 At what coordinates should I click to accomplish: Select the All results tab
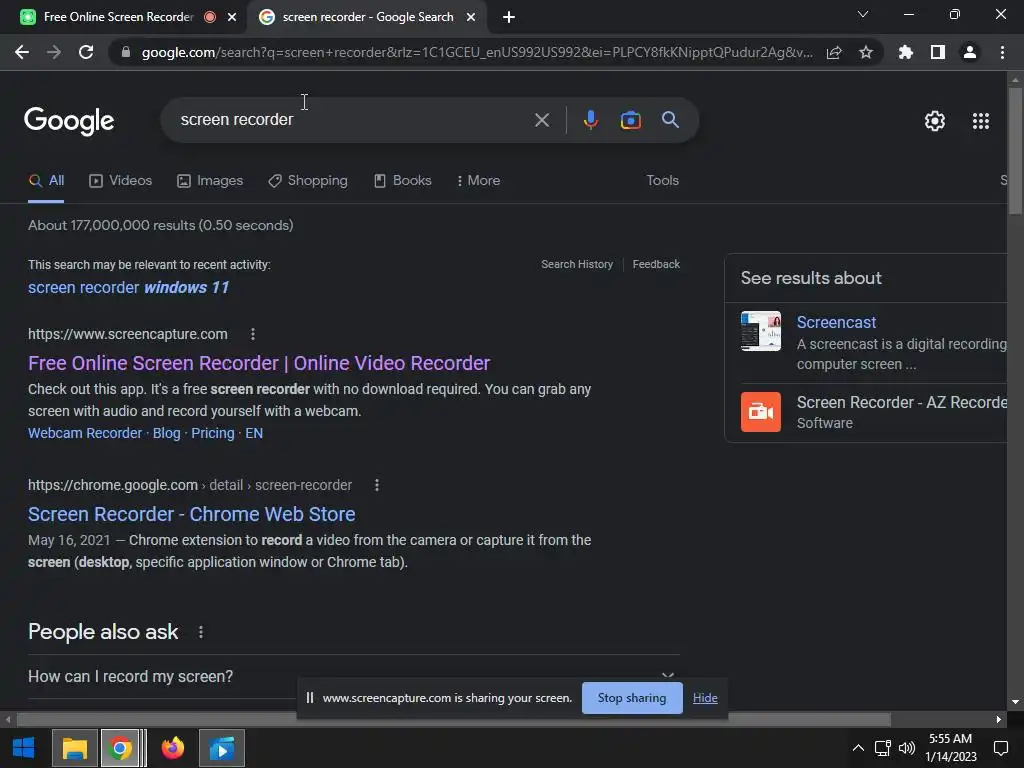click(x=46, y=181)
